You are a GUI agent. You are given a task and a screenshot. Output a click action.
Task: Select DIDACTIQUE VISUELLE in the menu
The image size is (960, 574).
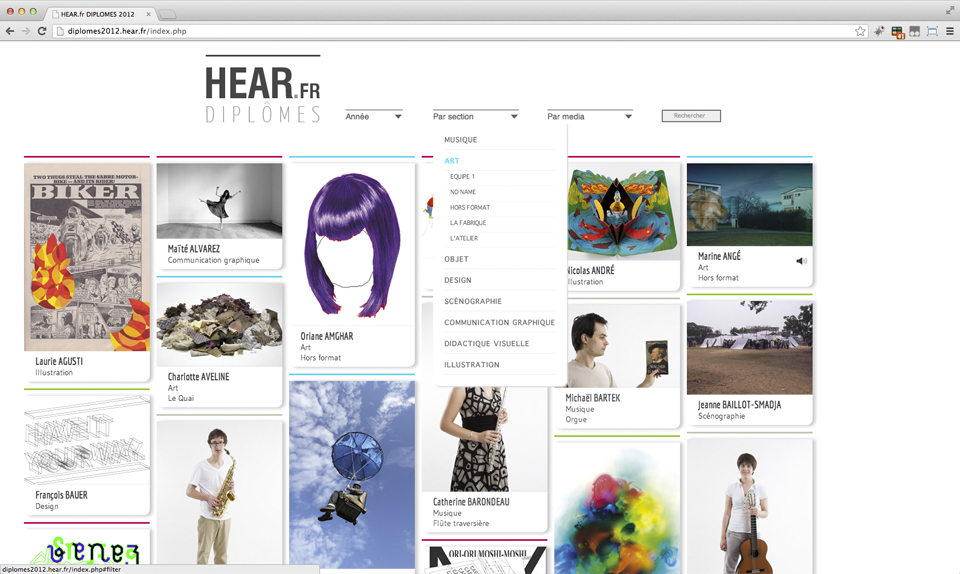(487, 344)
